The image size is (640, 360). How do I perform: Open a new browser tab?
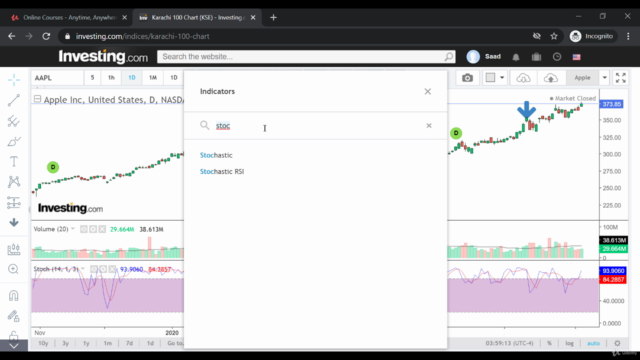(273, 18)
